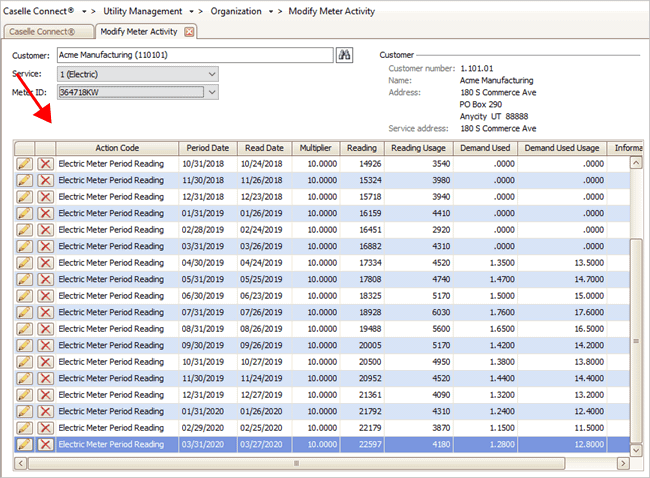Delete the 03/31/2020 highlighted reading row
This screenshot has height=478, width=650.
45,445
